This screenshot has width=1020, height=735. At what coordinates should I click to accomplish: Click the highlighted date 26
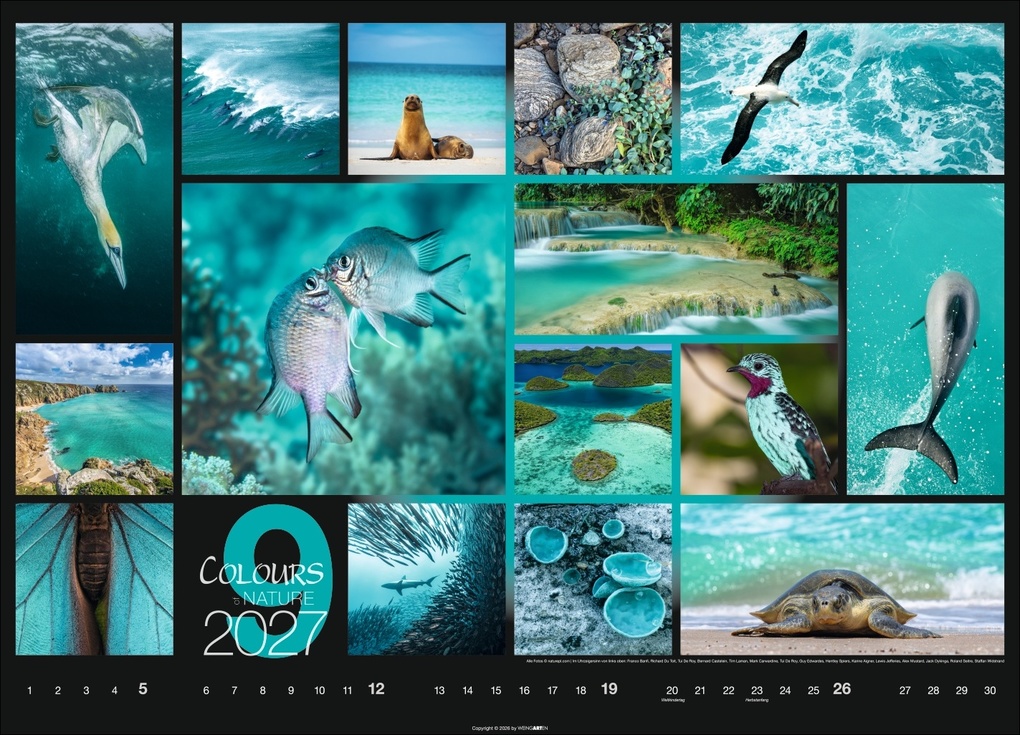[845, 690]
